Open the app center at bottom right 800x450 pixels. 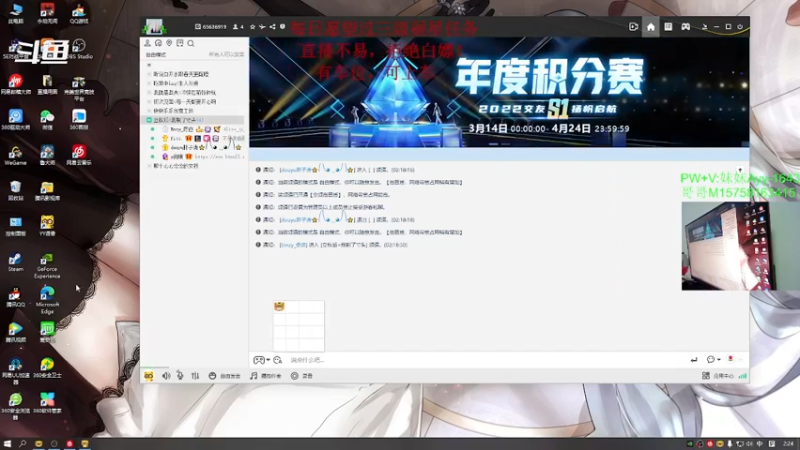point(717,376)
